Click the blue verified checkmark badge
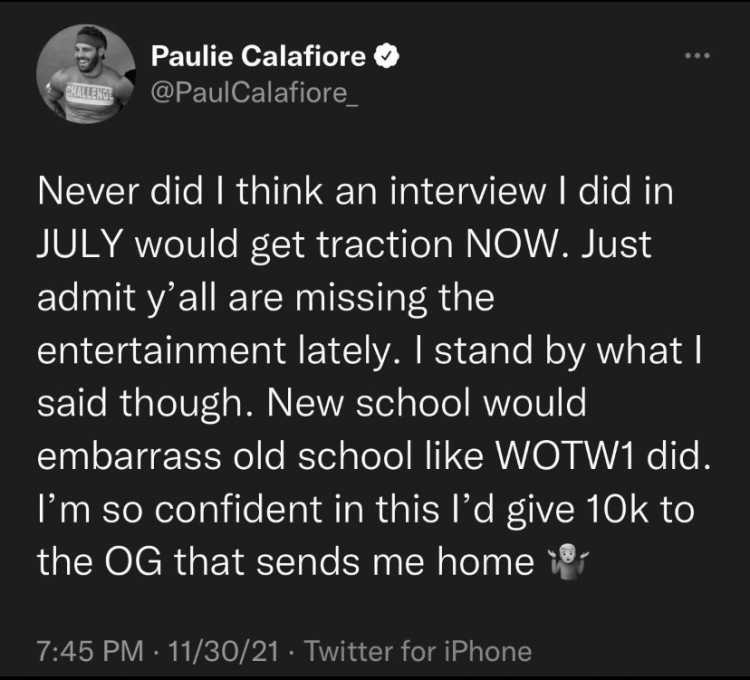The image size is (750, 680). (386, 56)
